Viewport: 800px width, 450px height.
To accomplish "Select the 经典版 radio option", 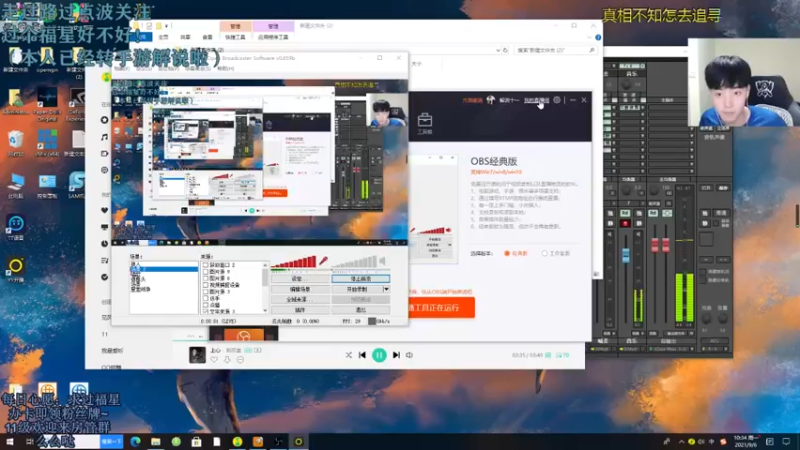I will [x=507, y=254].
